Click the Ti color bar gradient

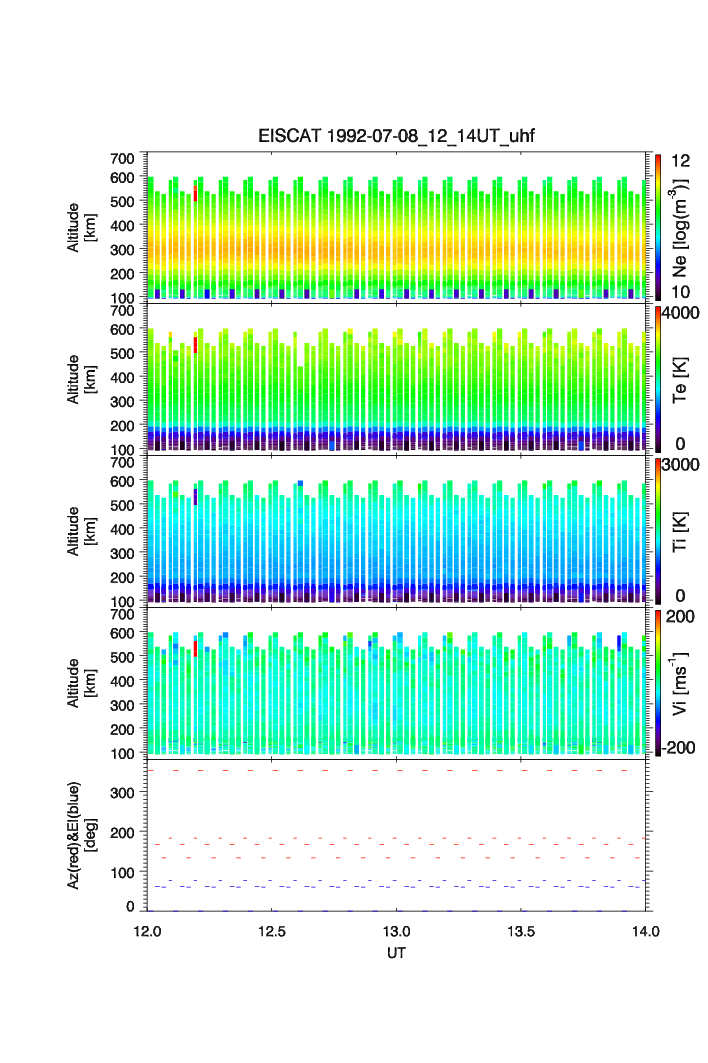[x=658, y=531]
